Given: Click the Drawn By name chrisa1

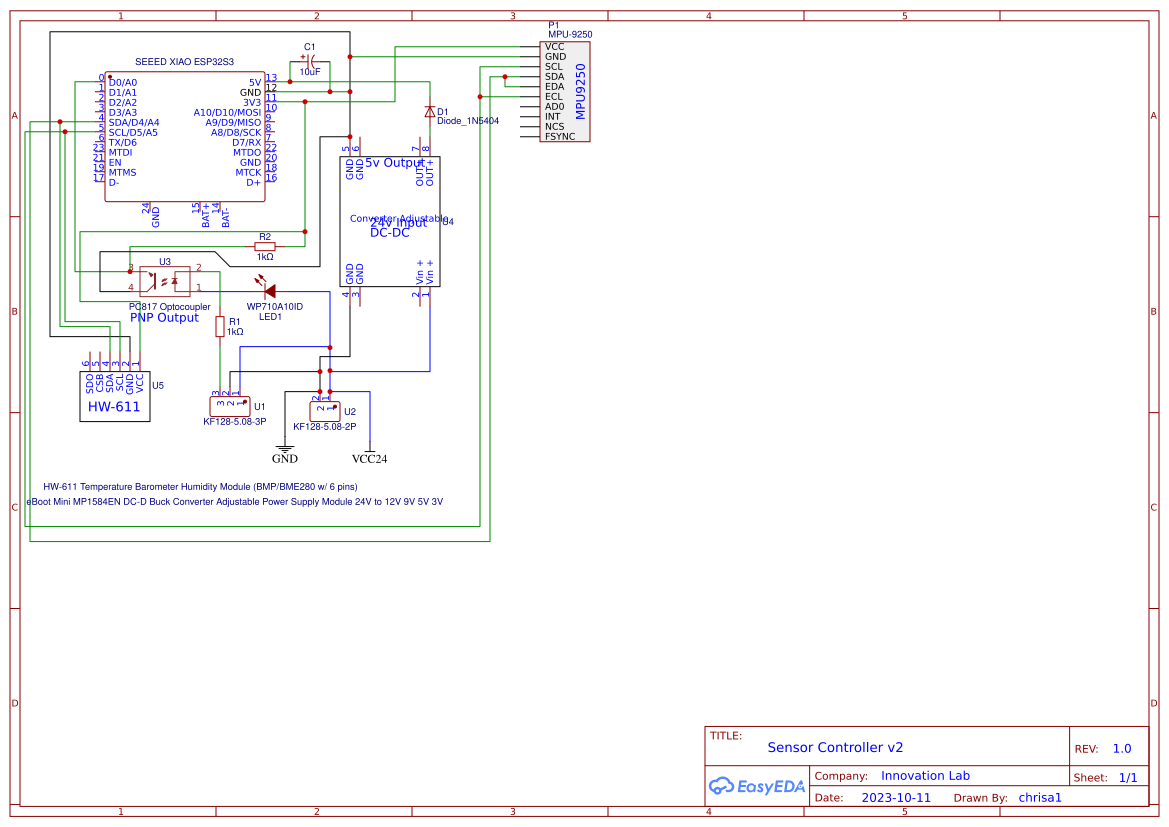Looking at the screenshot, I should click(x=1039, y=797).
